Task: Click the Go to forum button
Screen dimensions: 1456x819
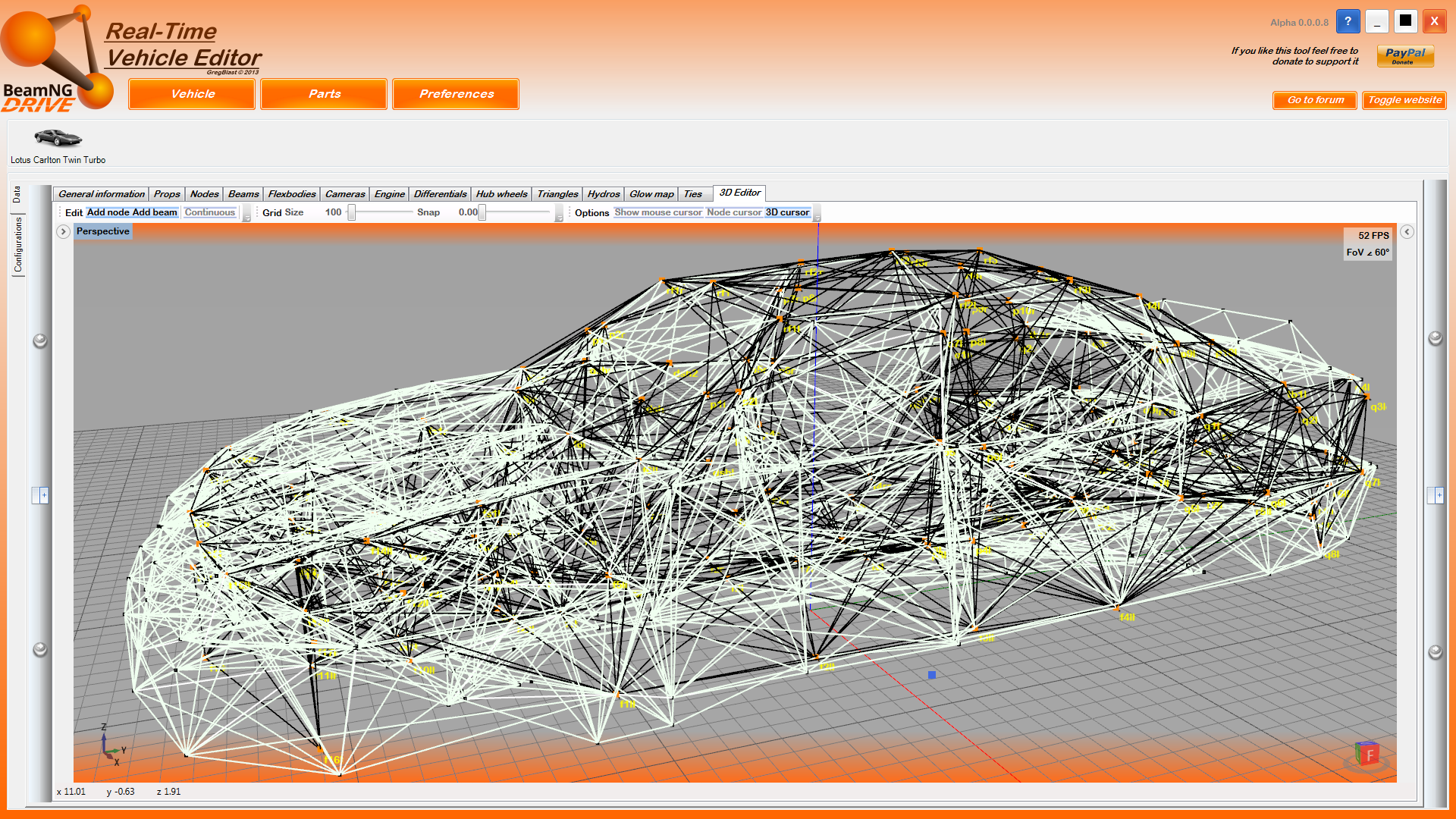Action: [x=1315, y=100]
